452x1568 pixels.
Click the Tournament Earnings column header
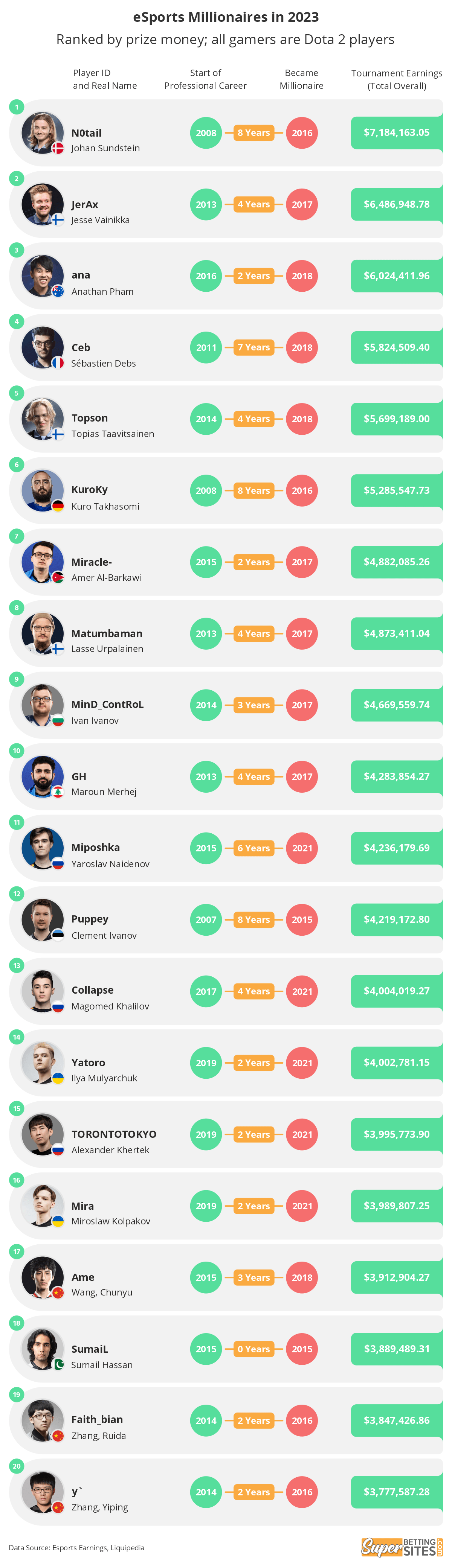(397, 79)
